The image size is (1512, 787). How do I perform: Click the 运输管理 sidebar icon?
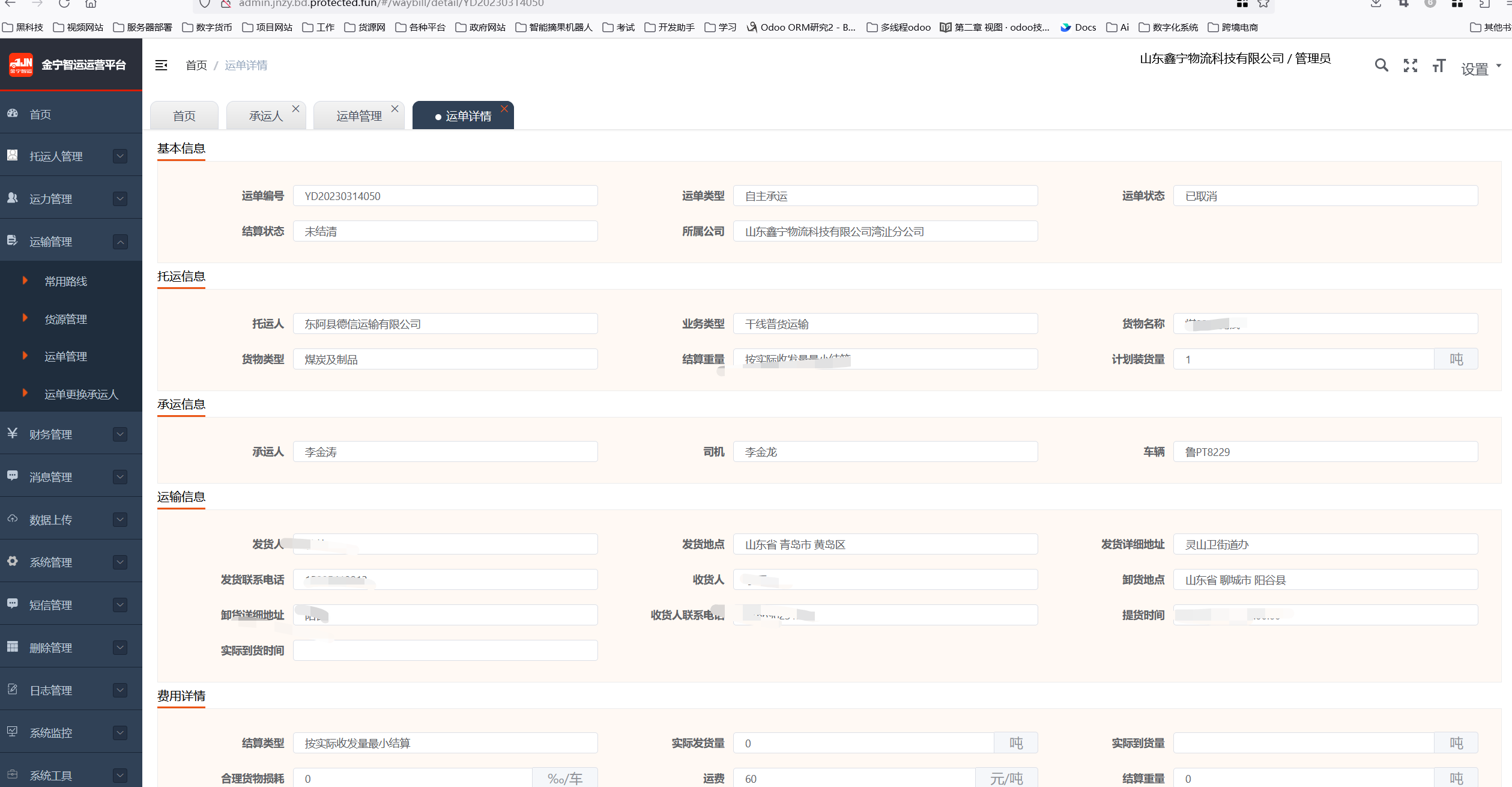click(12, 241)
